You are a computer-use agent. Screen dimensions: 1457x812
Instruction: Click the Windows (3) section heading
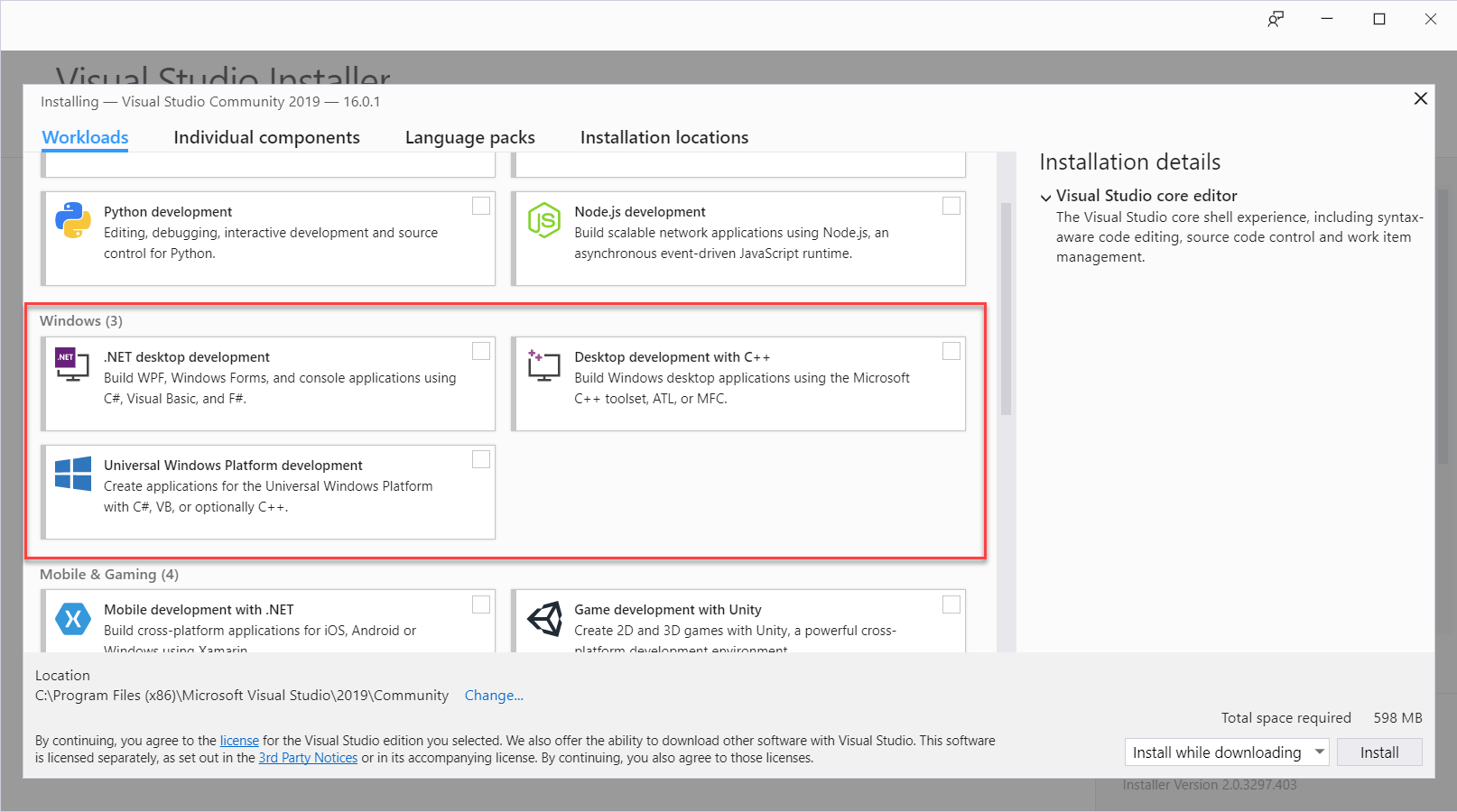pyautogui.click(x=81, y=321)
